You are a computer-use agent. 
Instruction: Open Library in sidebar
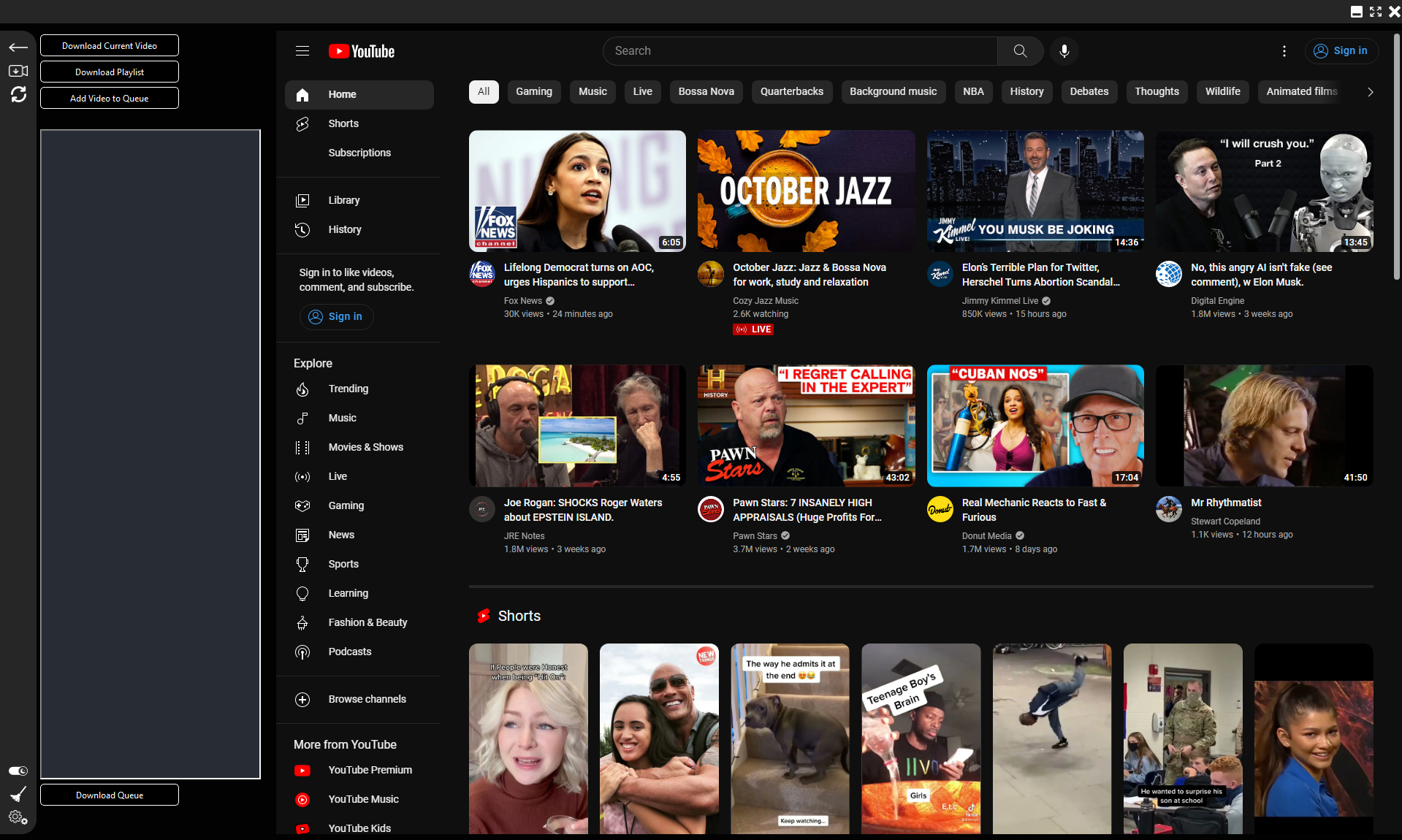(359, 200)
